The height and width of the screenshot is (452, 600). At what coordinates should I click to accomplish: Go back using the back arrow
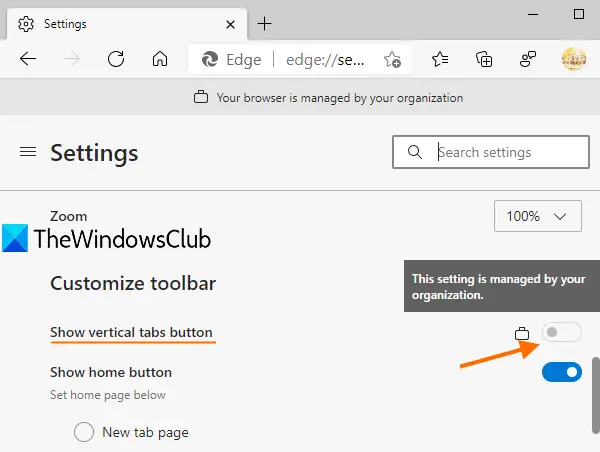[x=28, y=59]
